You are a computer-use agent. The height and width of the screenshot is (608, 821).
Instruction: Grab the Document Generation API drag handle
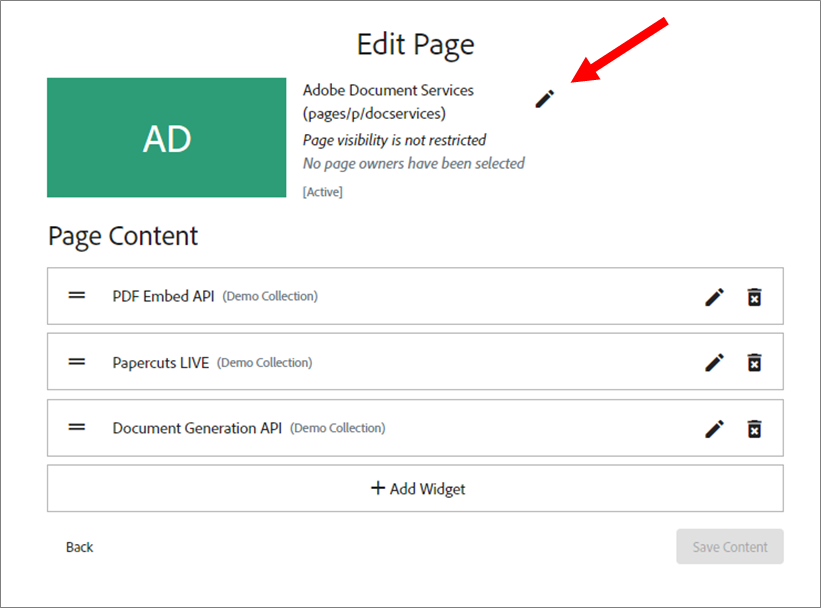76,427
